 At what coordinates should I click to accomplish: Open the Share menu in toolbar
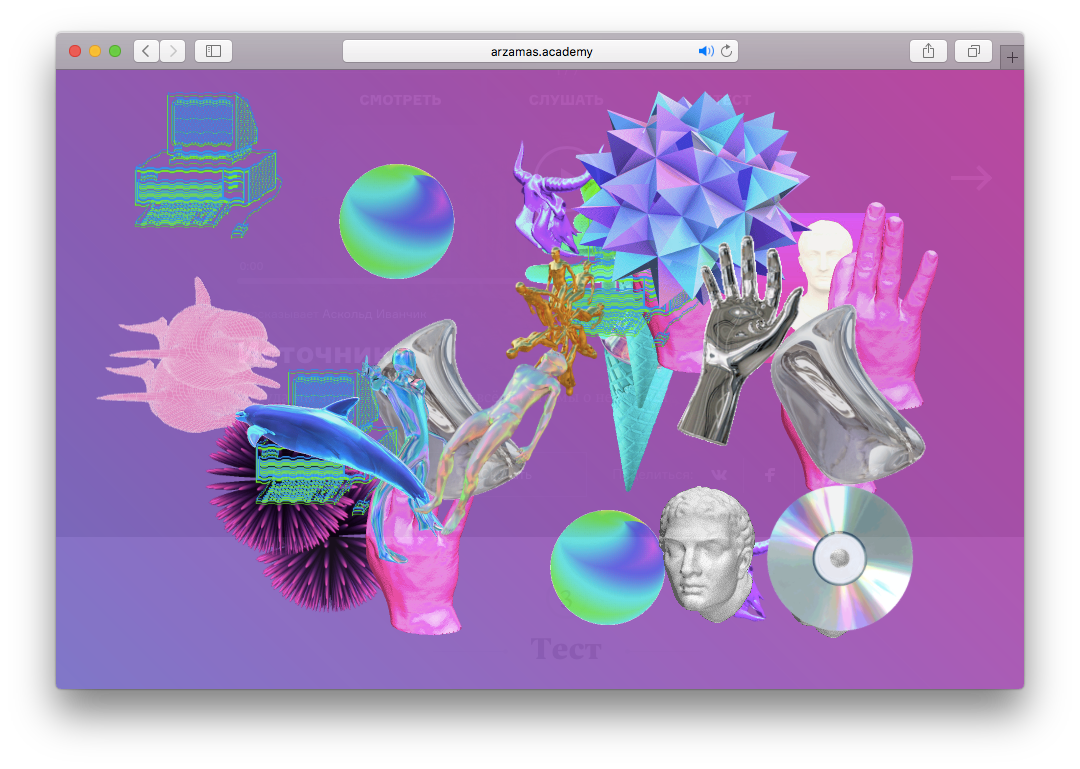click(x=928, y=51)
